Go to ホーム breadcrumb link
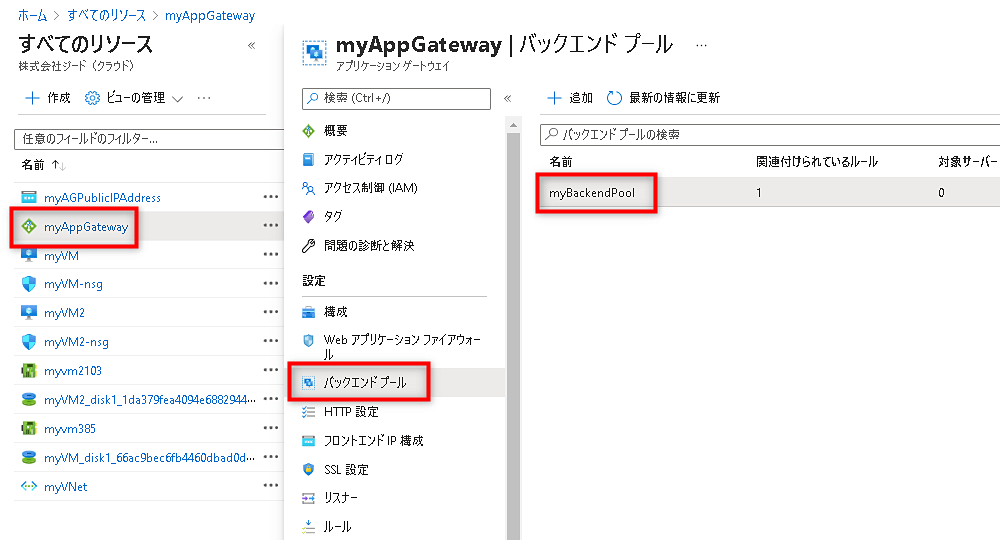 pos(32,15)
